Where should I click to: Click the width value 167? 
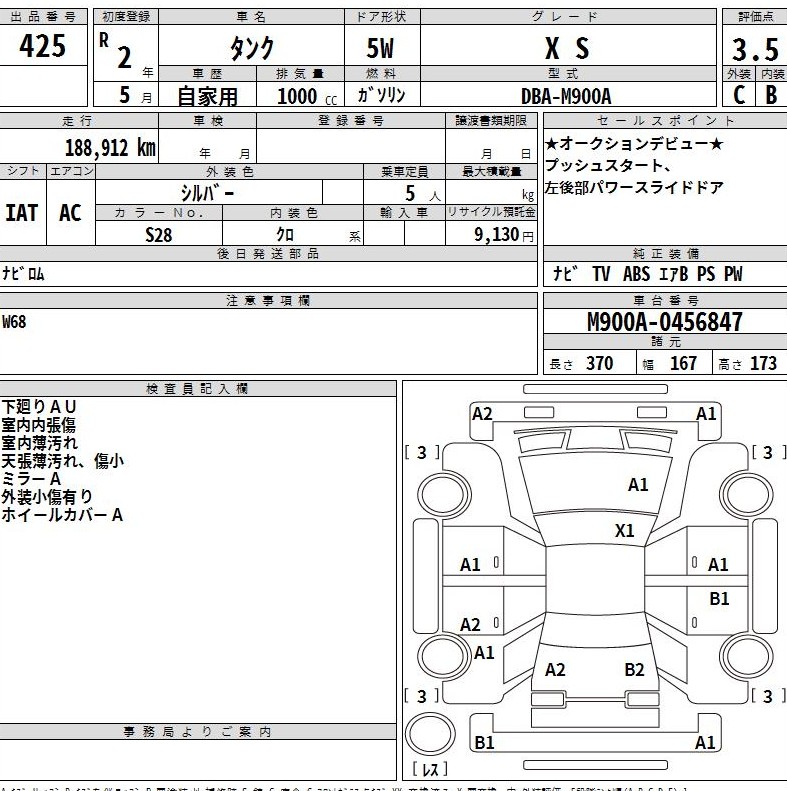coord(683,363)
